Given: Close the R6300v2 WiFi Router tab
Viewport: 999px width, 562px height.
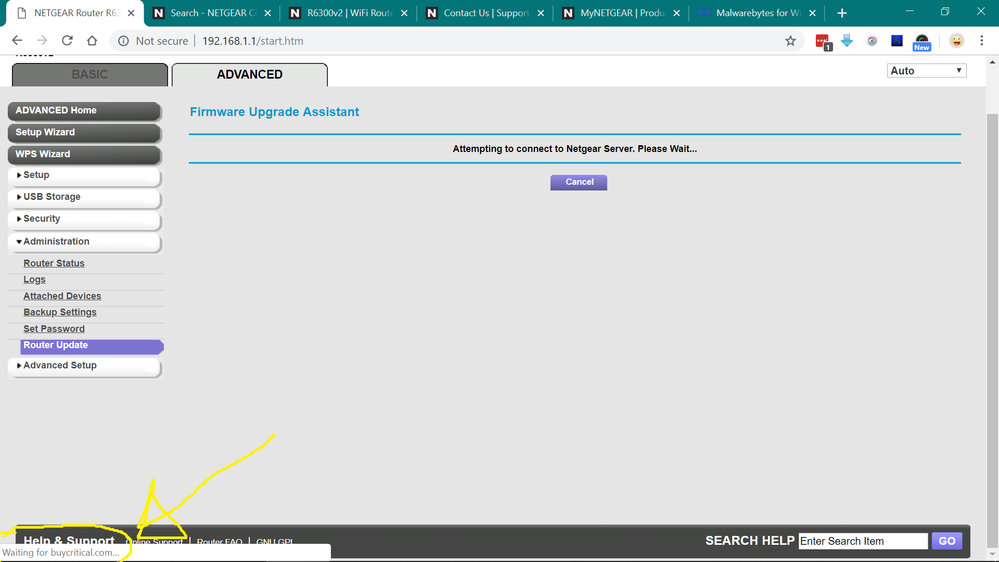Looking at the screenshot, I should click(x=404, y=13).
